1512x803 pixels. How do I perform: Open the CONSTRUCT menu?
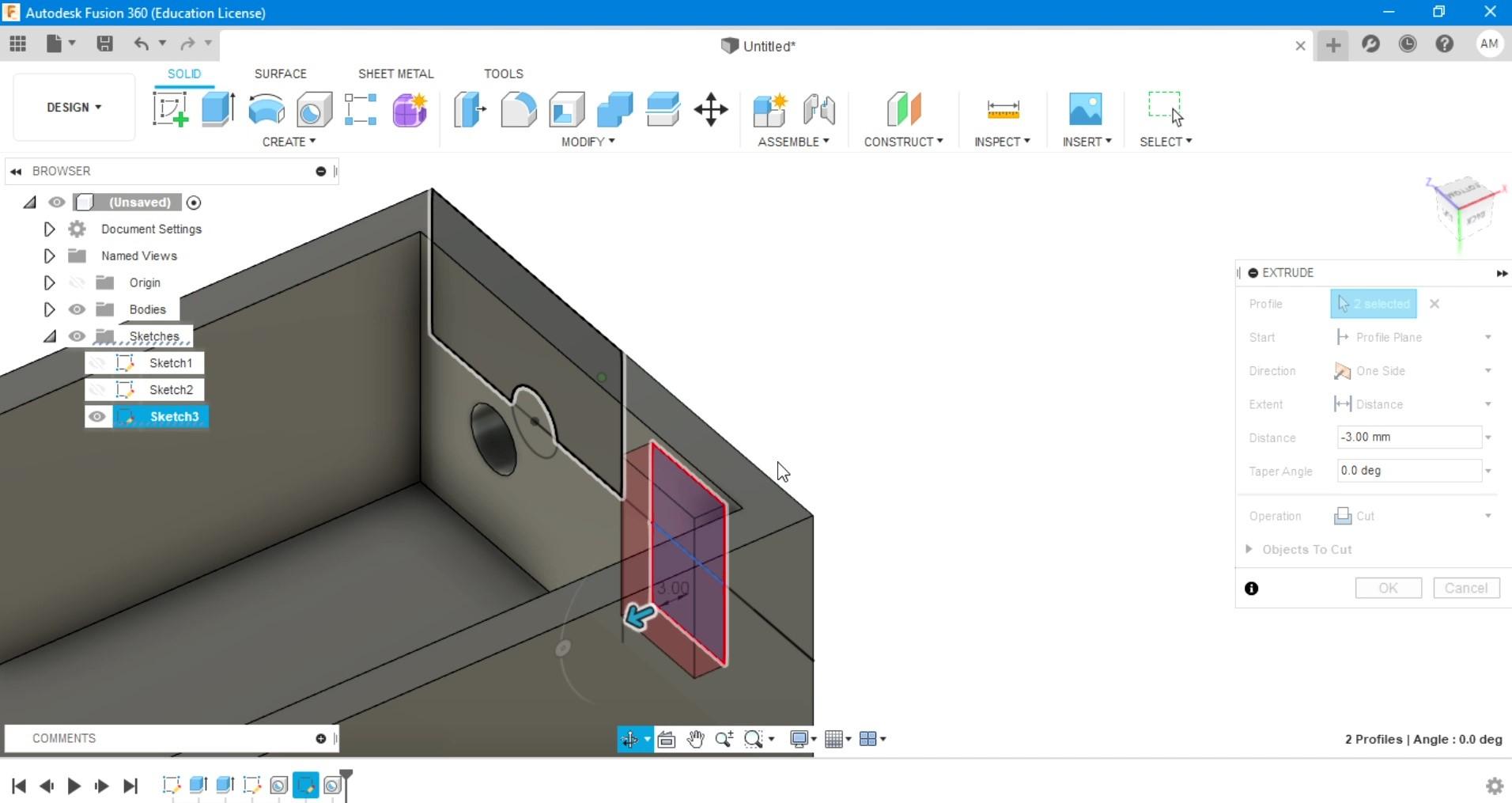[903, 142]
